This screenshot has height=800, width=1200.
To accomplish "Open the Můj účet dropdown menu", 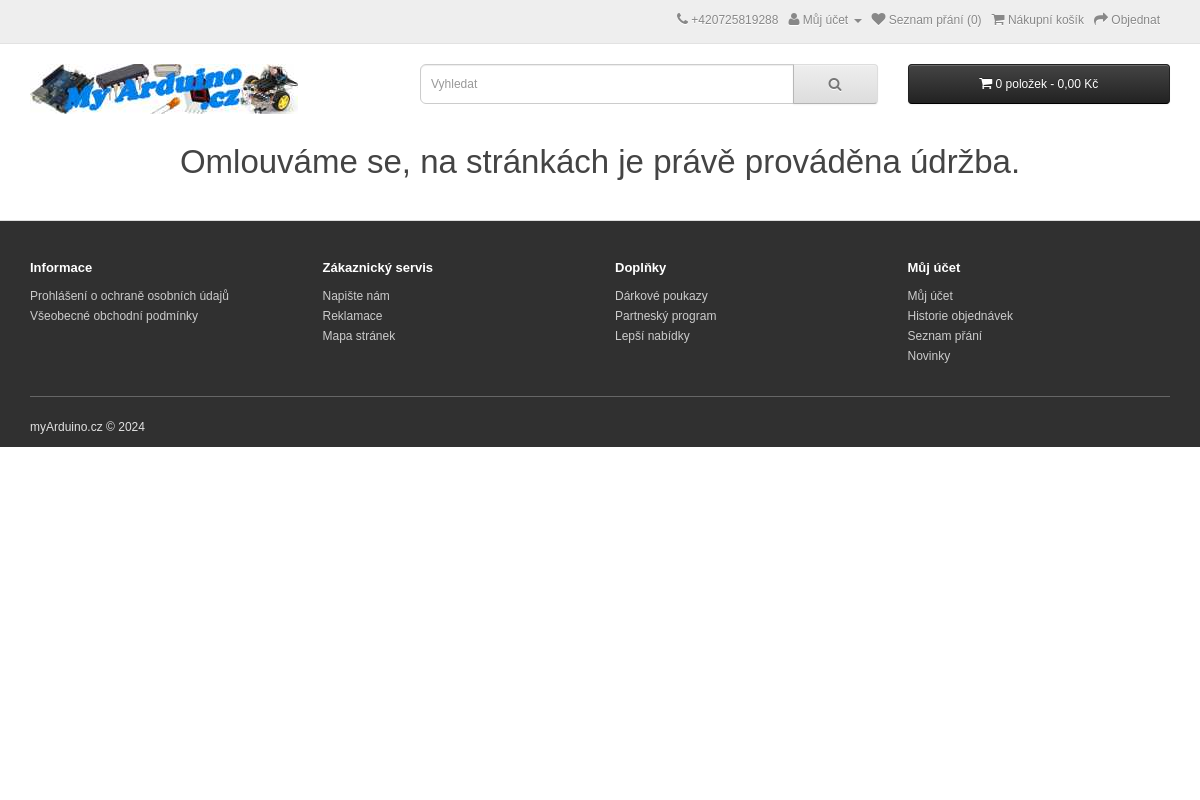I will tap(825, 19).
